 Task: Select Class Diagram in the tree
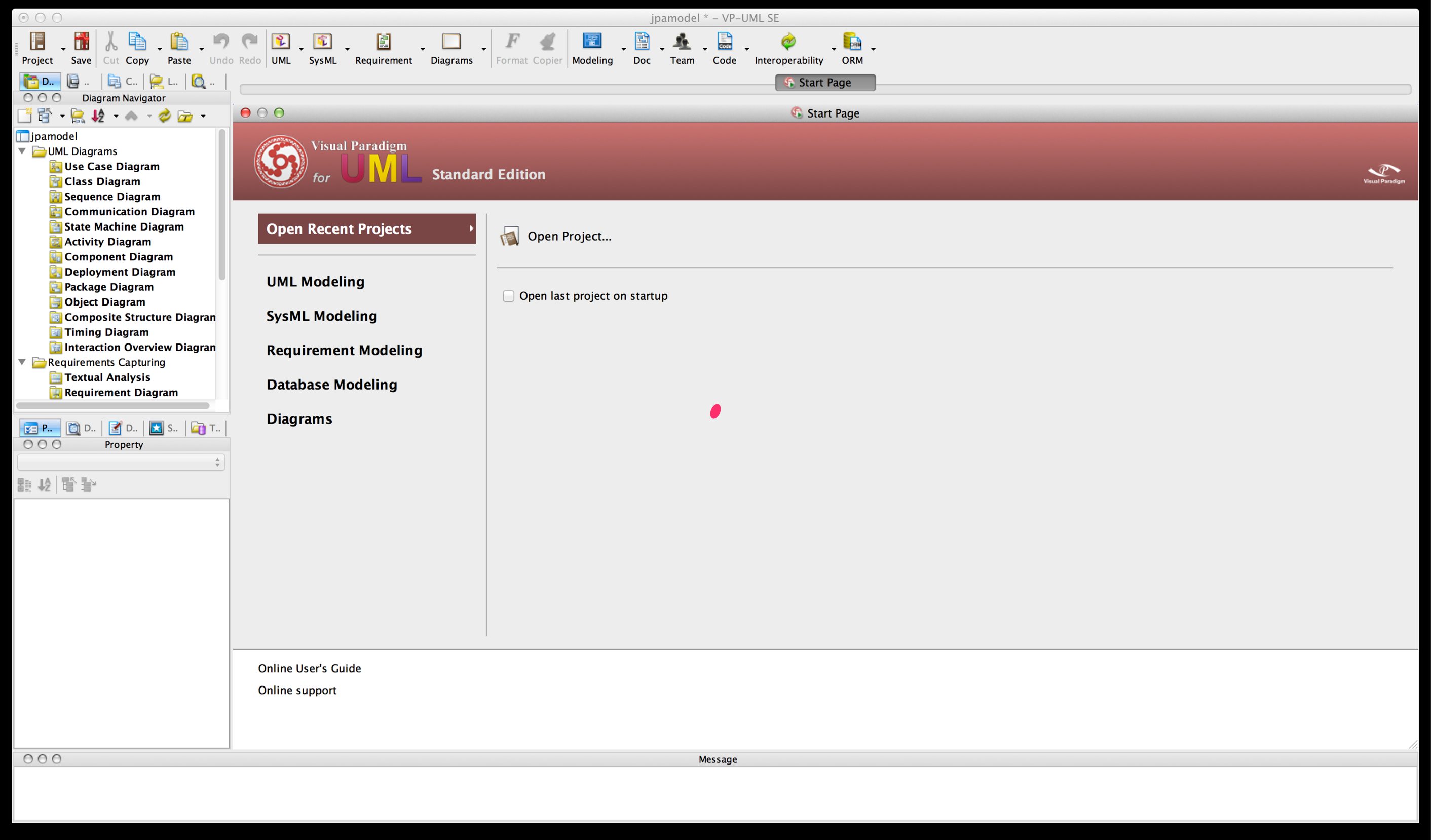coord(102,181)
